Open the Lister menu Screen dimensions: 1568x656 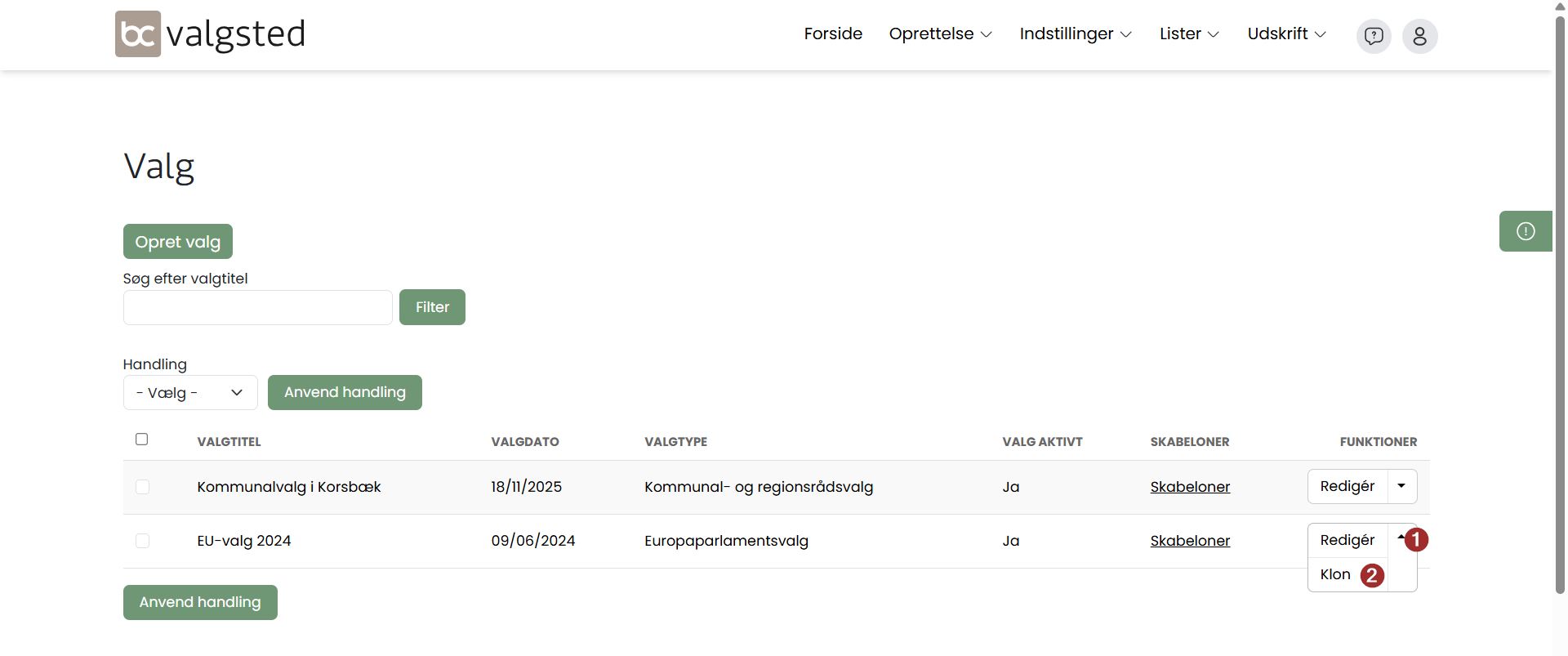coord(1188,34)
